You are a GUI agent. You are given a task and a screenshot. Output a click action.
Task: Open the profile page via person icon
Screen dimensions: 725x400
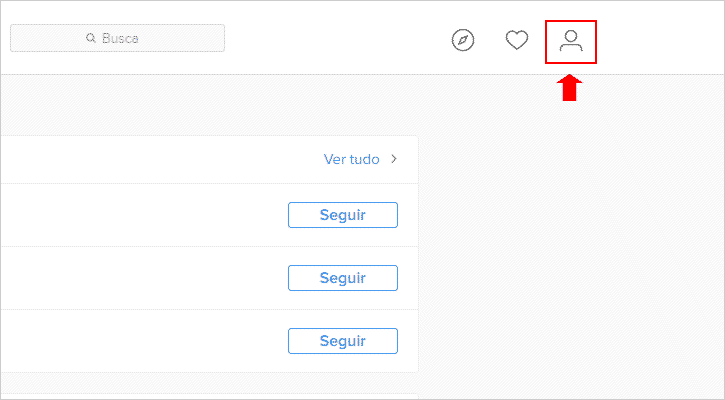(x=571, y=41)
